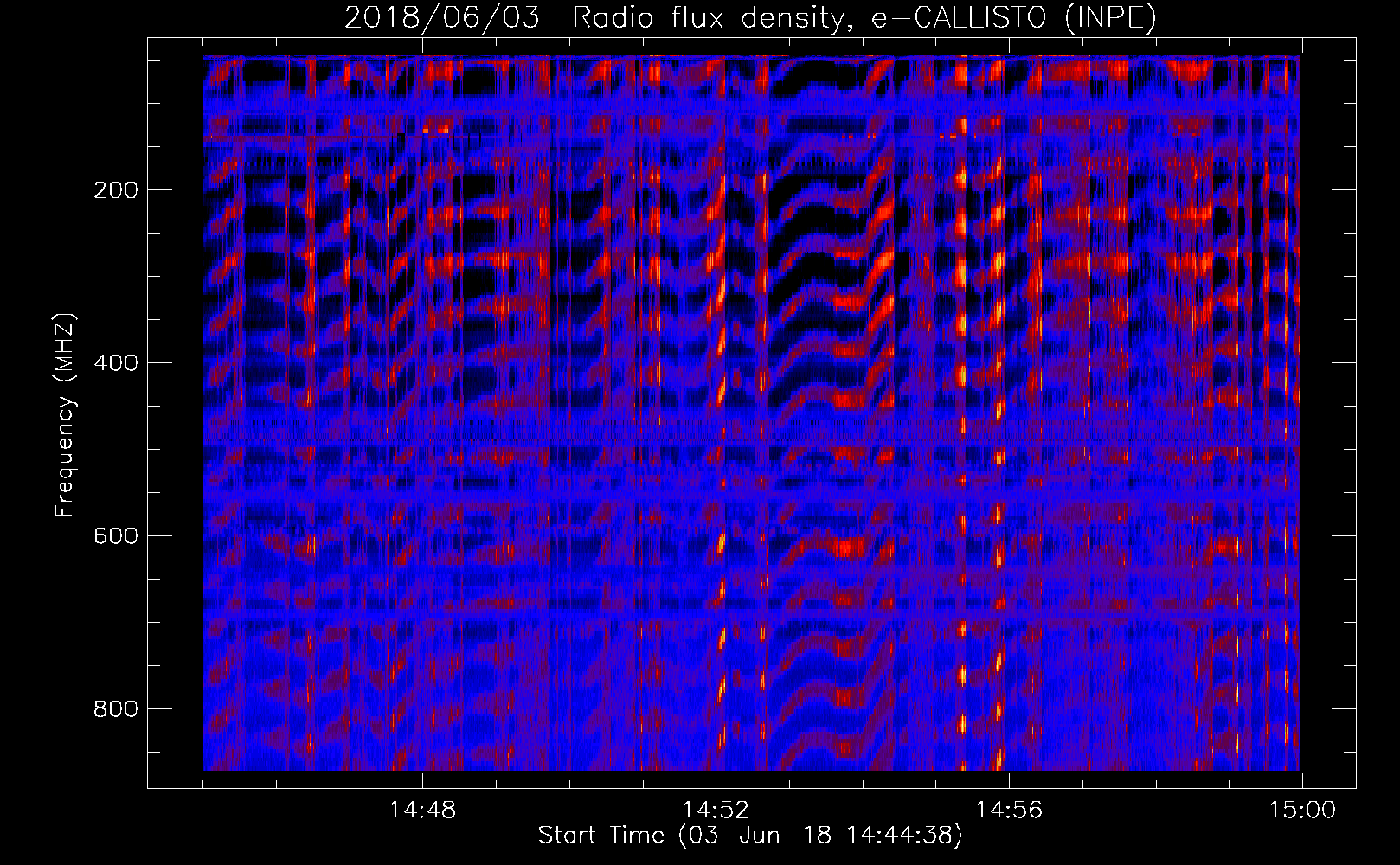The image size is (1400, 865).
Task: Click the 14:48 time tick label
Action: pos(422,811)
